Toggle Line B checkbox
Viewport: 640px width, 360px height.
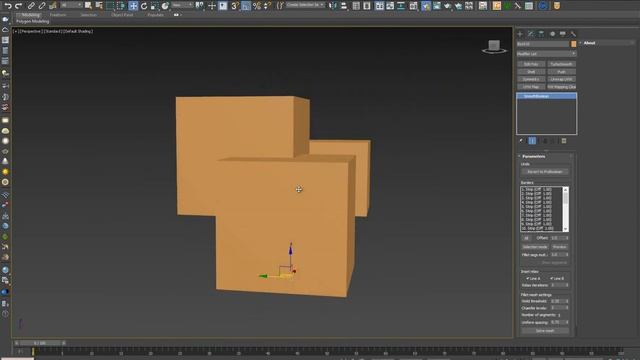click(552, 278)
